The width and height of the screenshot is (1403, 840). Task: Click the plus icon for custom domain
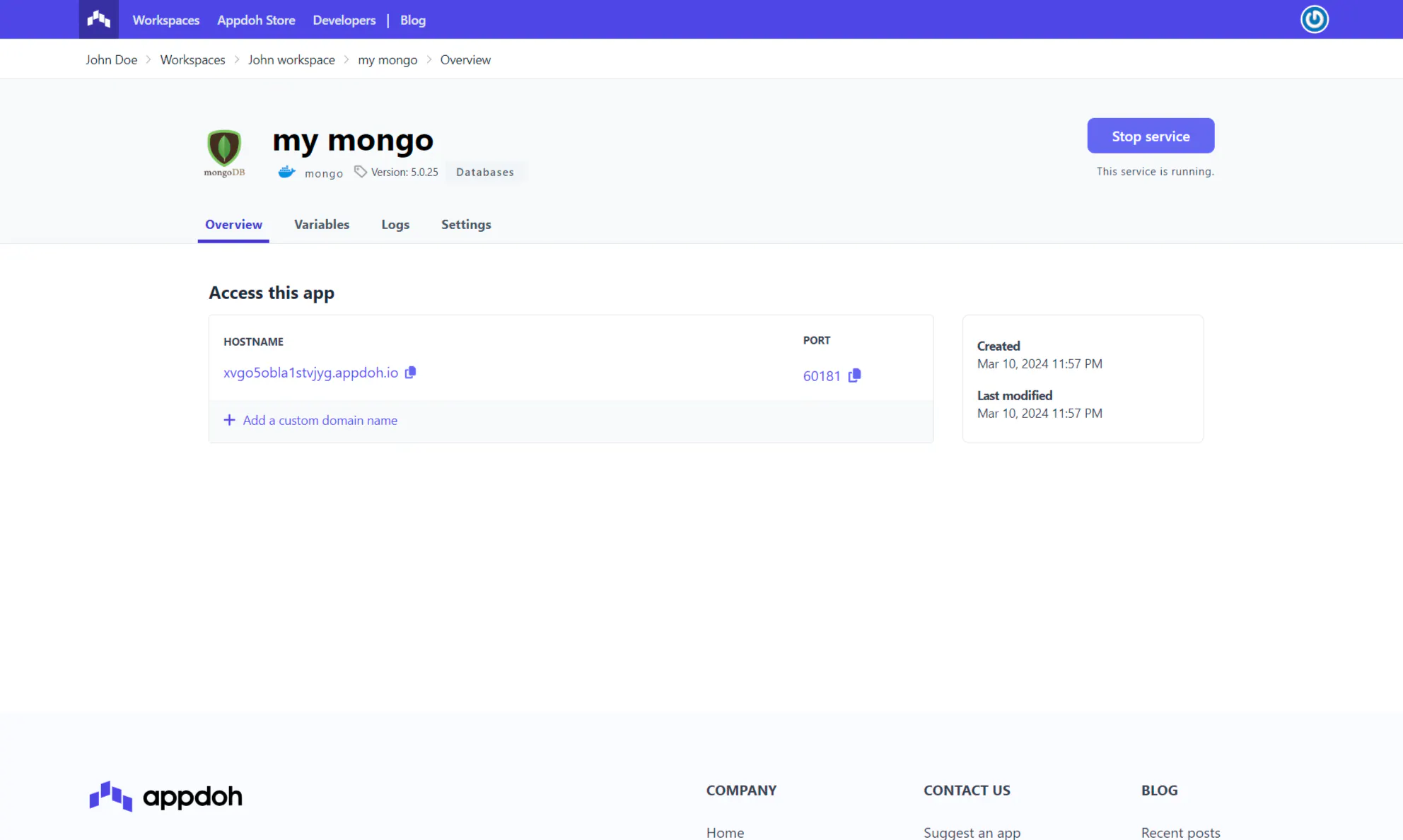pyautogui.click(x=229, y=420)
